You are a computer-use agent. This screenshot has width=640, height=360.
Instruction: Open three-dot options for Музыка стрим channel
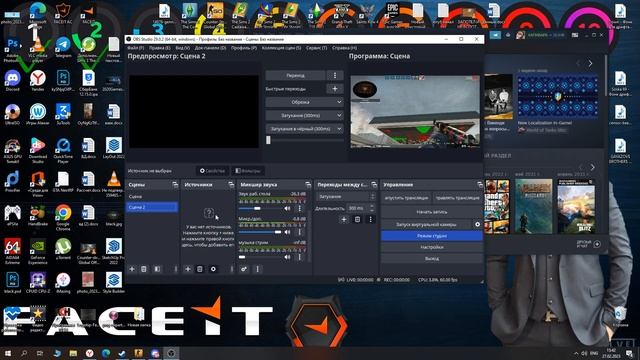(300, 257)
